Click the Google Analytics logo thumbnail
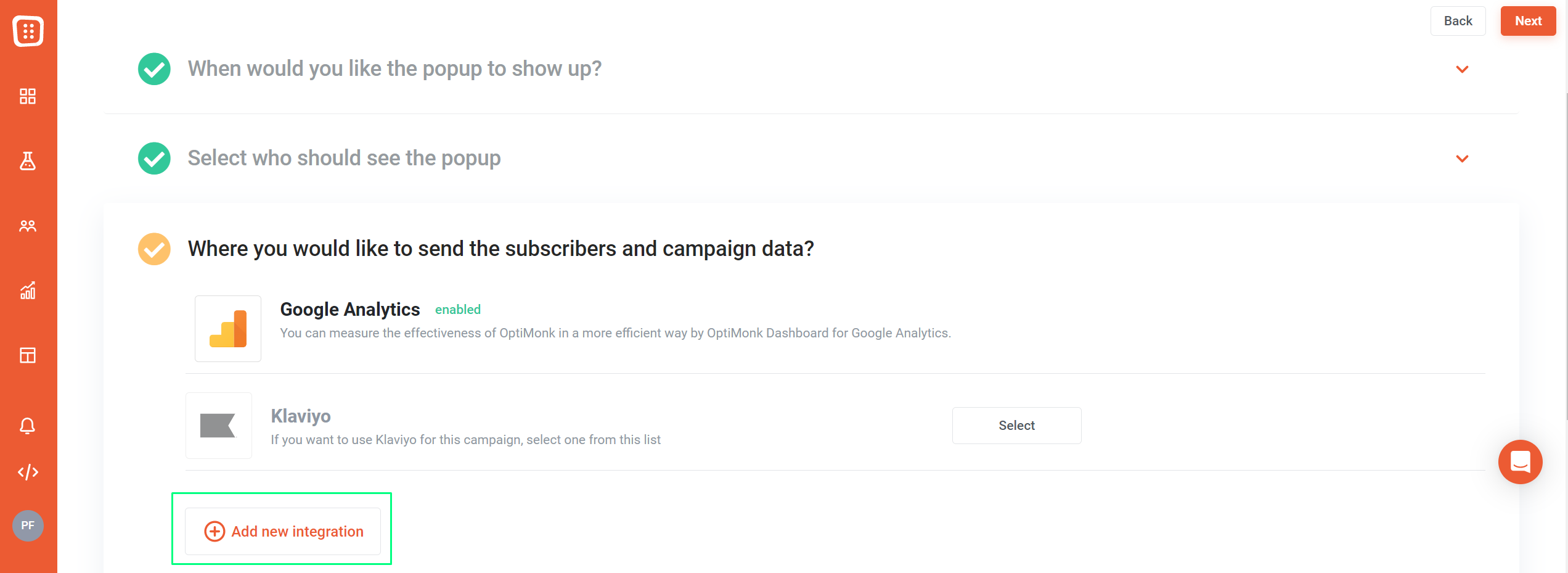Screen dimensions: 1568x573 (x=228, y=329)
